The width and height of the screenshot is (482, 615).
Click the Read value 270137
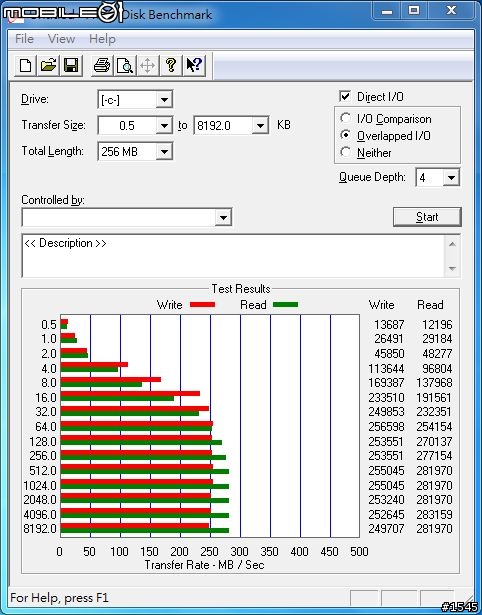point(434,442)
